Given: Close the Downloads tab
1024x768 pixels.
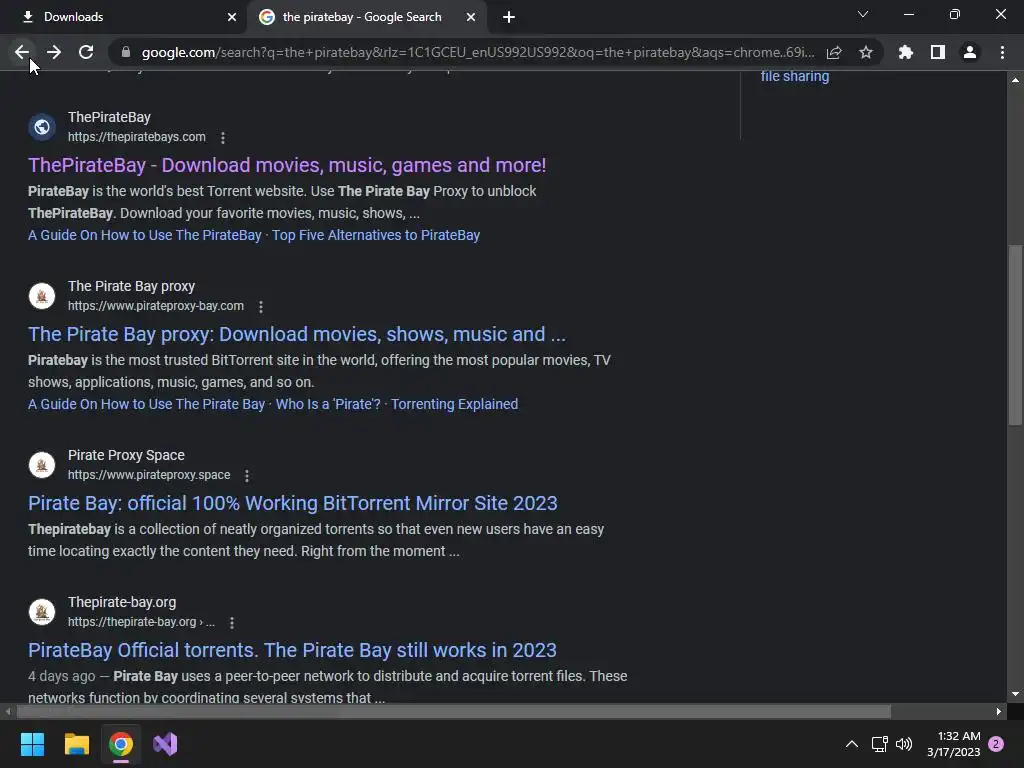Looking at the screenshot, I should 232,17.
